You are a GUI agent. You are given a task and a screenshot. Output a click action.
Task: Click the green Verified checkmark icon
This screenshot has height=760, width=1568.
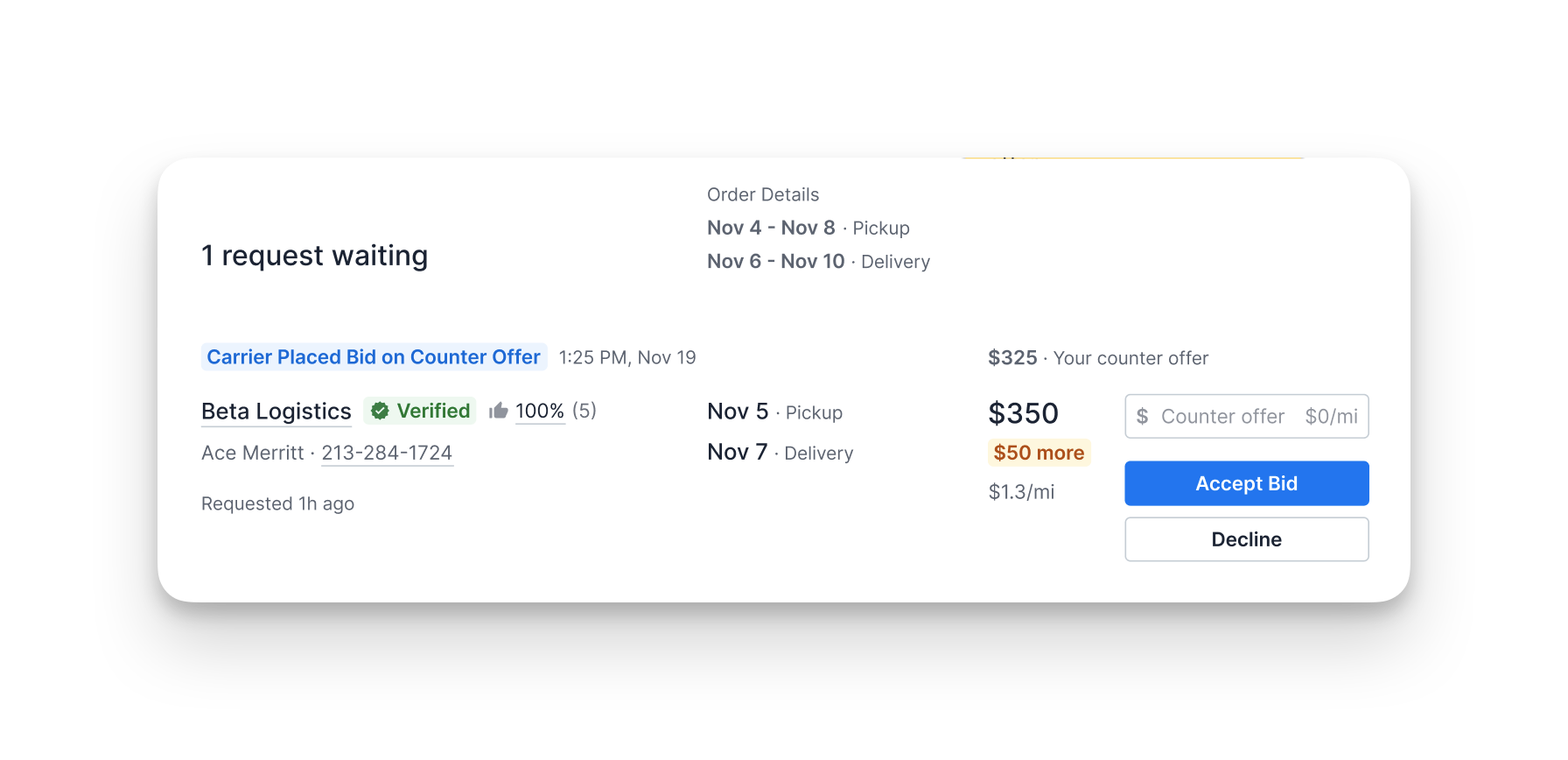[380, 411]
